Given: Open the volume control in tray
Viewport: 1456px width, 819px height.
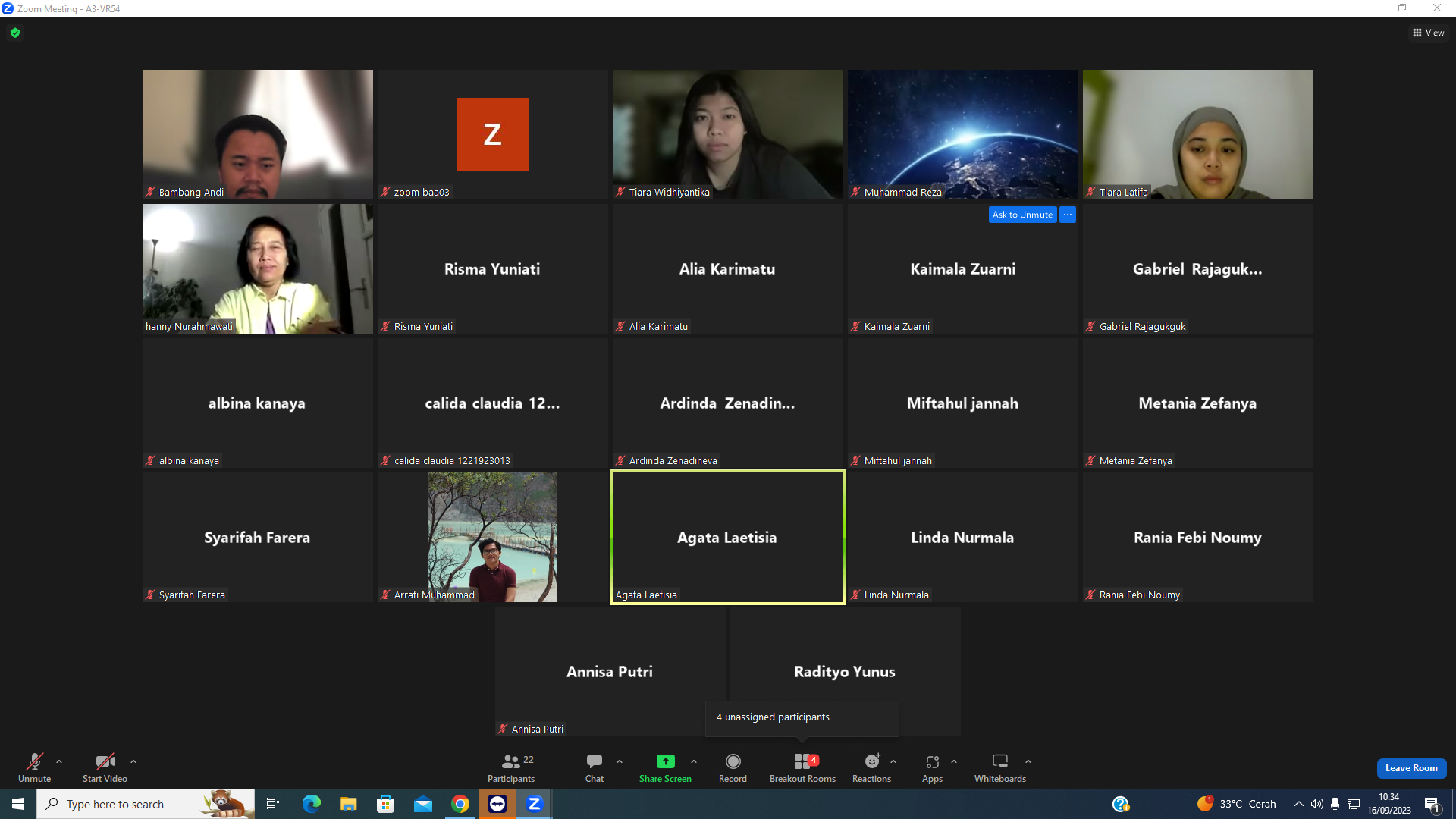Looking at the screenshot, I should coord(1316,804).
